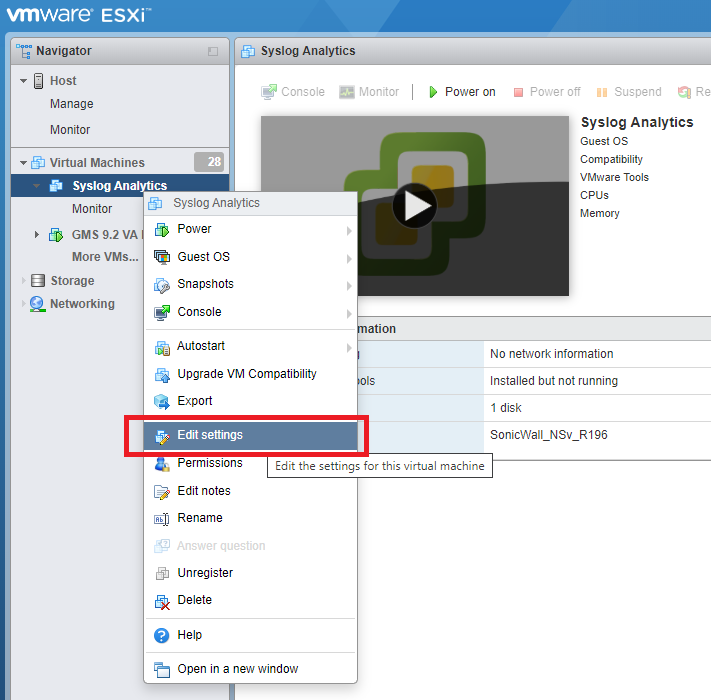Click the Export icon in context menu

tap(161, 401)
